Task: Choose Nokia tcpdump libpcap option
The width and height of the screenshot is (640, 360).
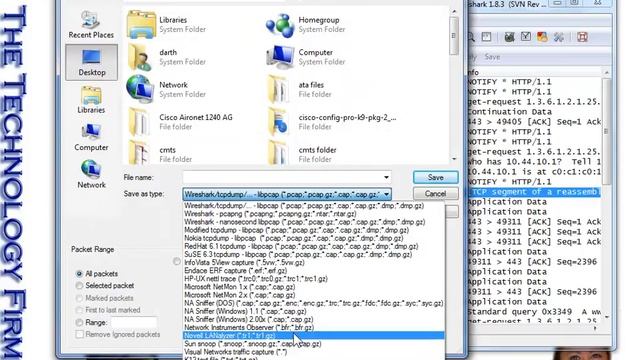Action: (313, 238)
